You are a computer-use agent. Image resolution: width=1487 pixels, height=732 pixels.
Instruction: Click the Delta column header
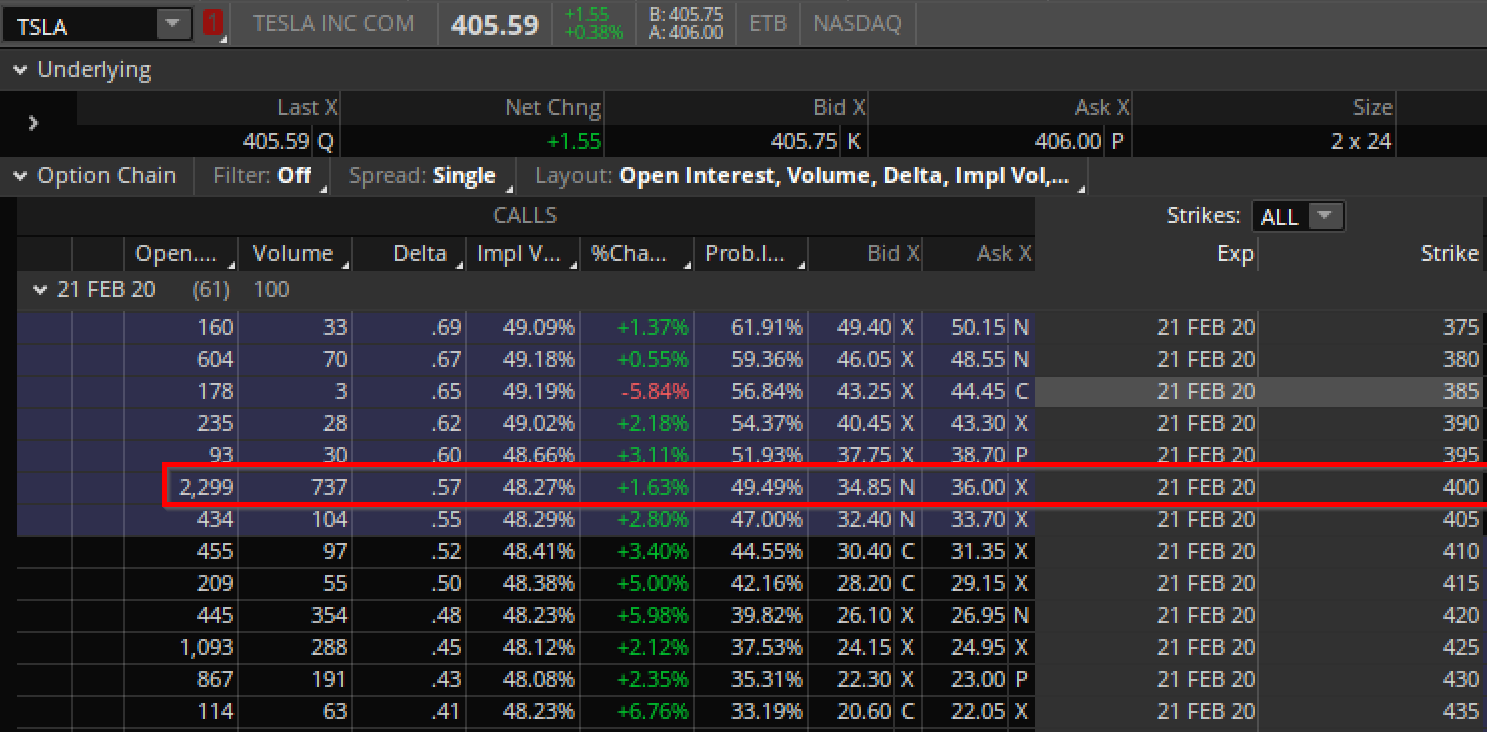[409, 254]
